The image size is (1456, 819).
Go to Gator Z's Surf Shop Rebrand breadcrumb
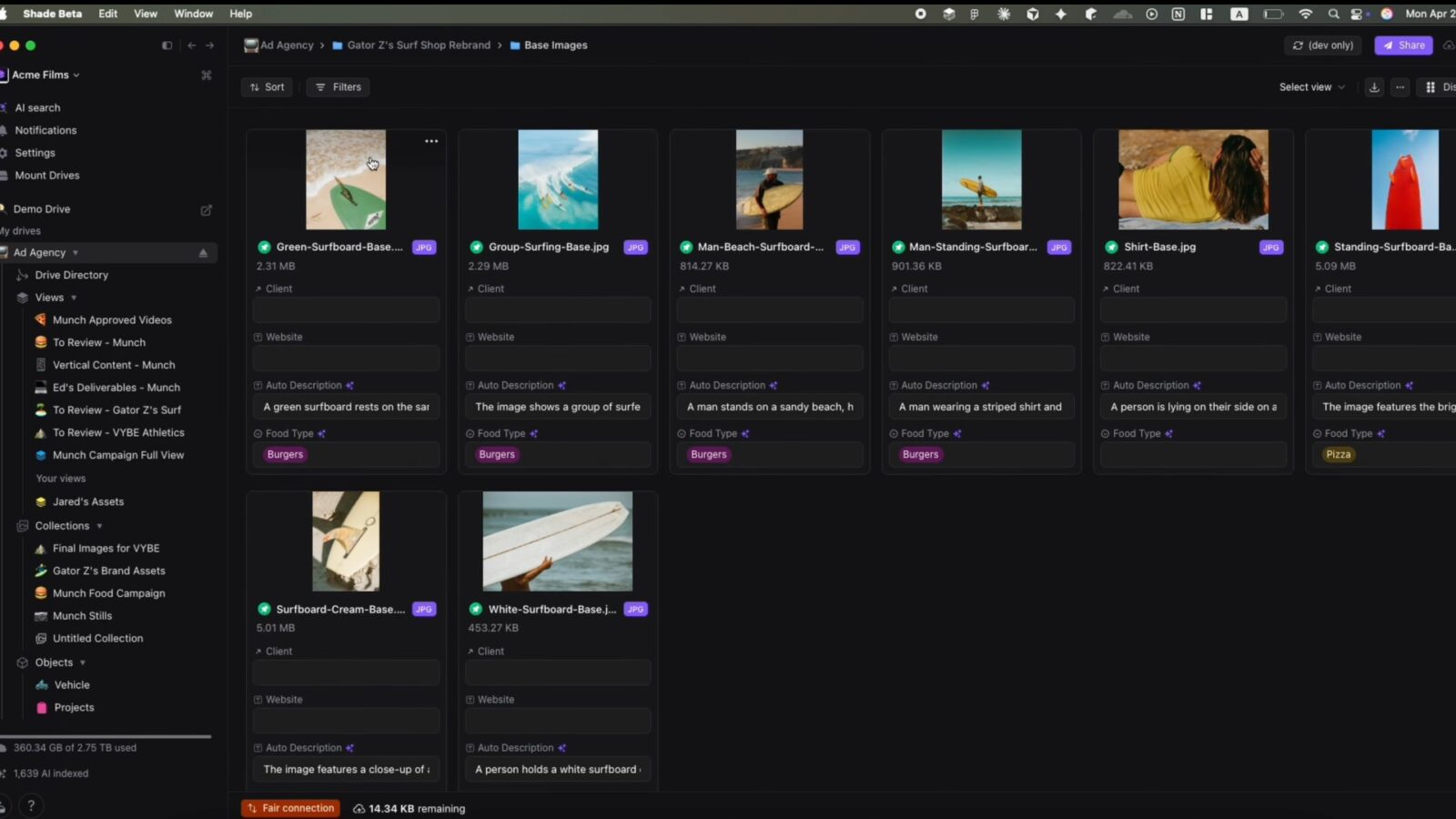click(x=419, y=45)
